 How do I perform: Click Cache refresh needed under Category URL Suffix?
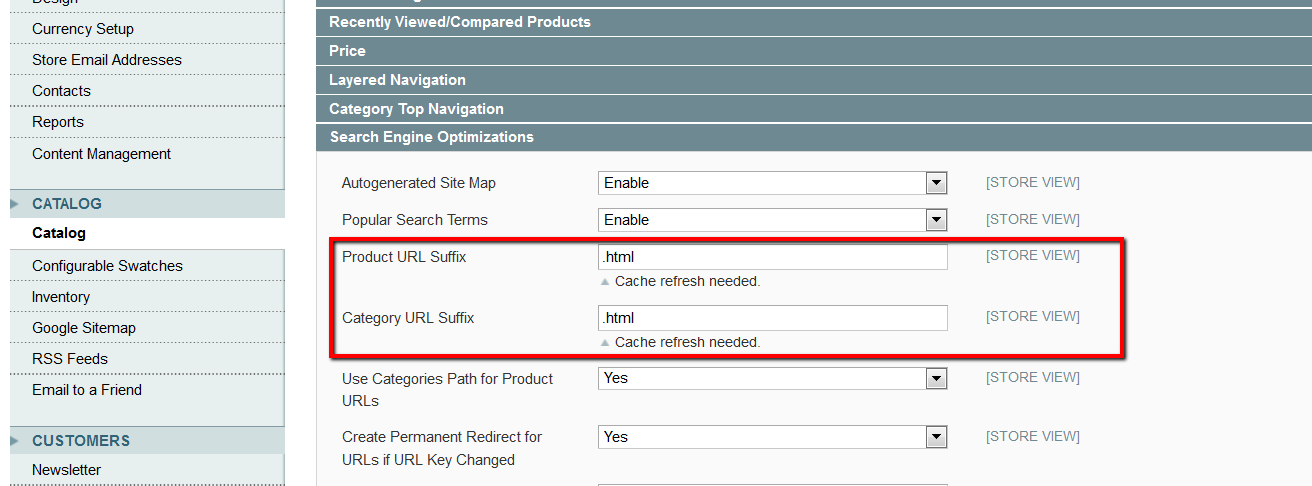click(x=687, y=343)
